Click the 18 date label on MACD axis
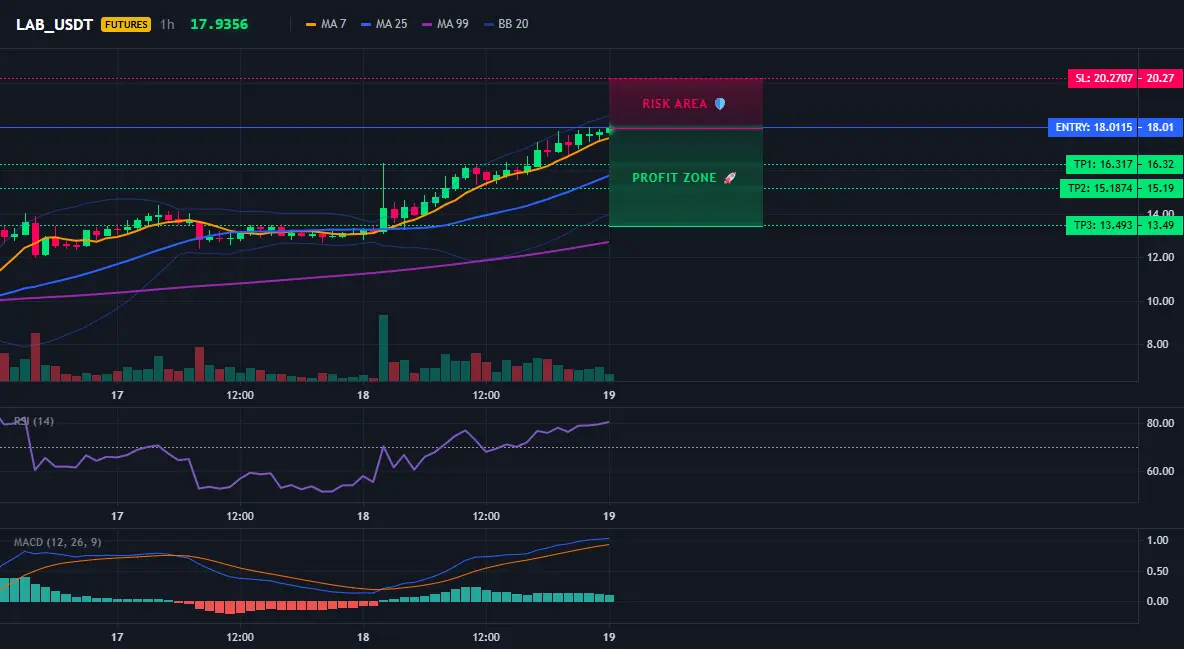The image size is (1184, 649). click(363, 637)
